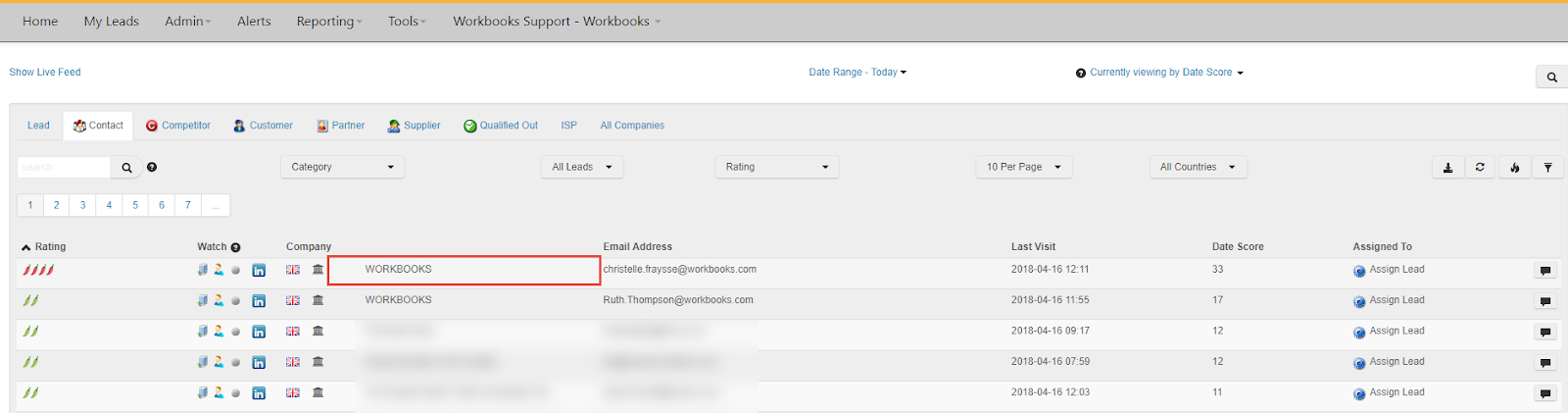The image size is (1568, 413).
Task: Click comment icon for the 12:03 visit row
Action: pyautogui.click(x=1545, y=393)
